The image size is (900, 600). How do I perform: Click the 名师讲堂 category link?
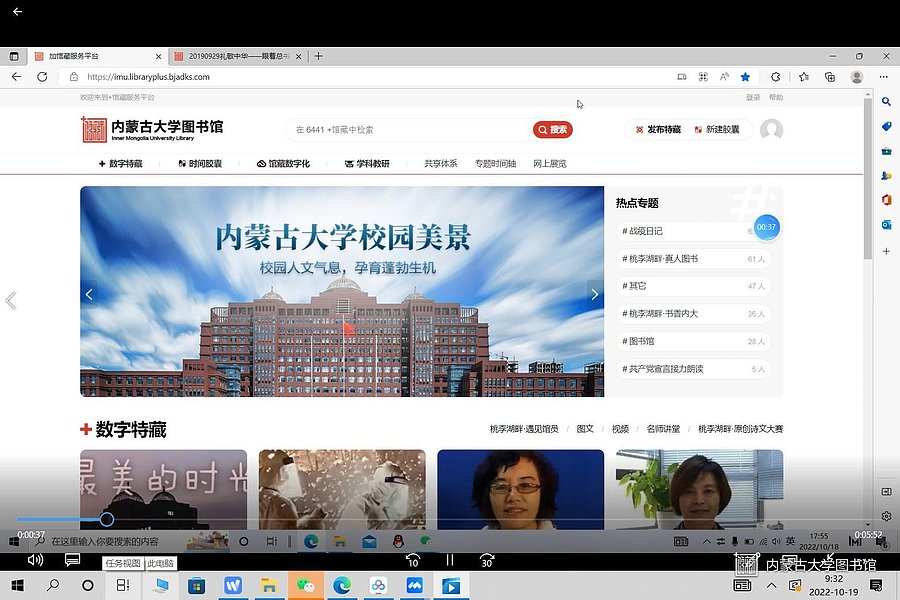(x=663, y=429)
